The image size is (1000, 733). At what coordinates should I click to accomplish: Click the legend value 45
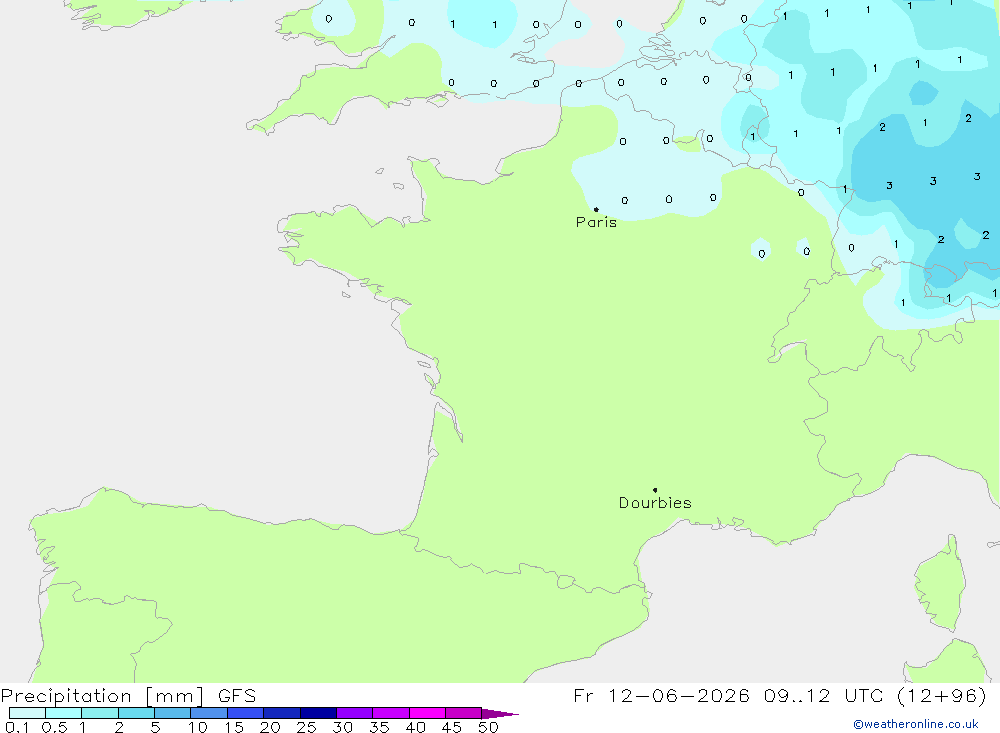coord(452,727)
